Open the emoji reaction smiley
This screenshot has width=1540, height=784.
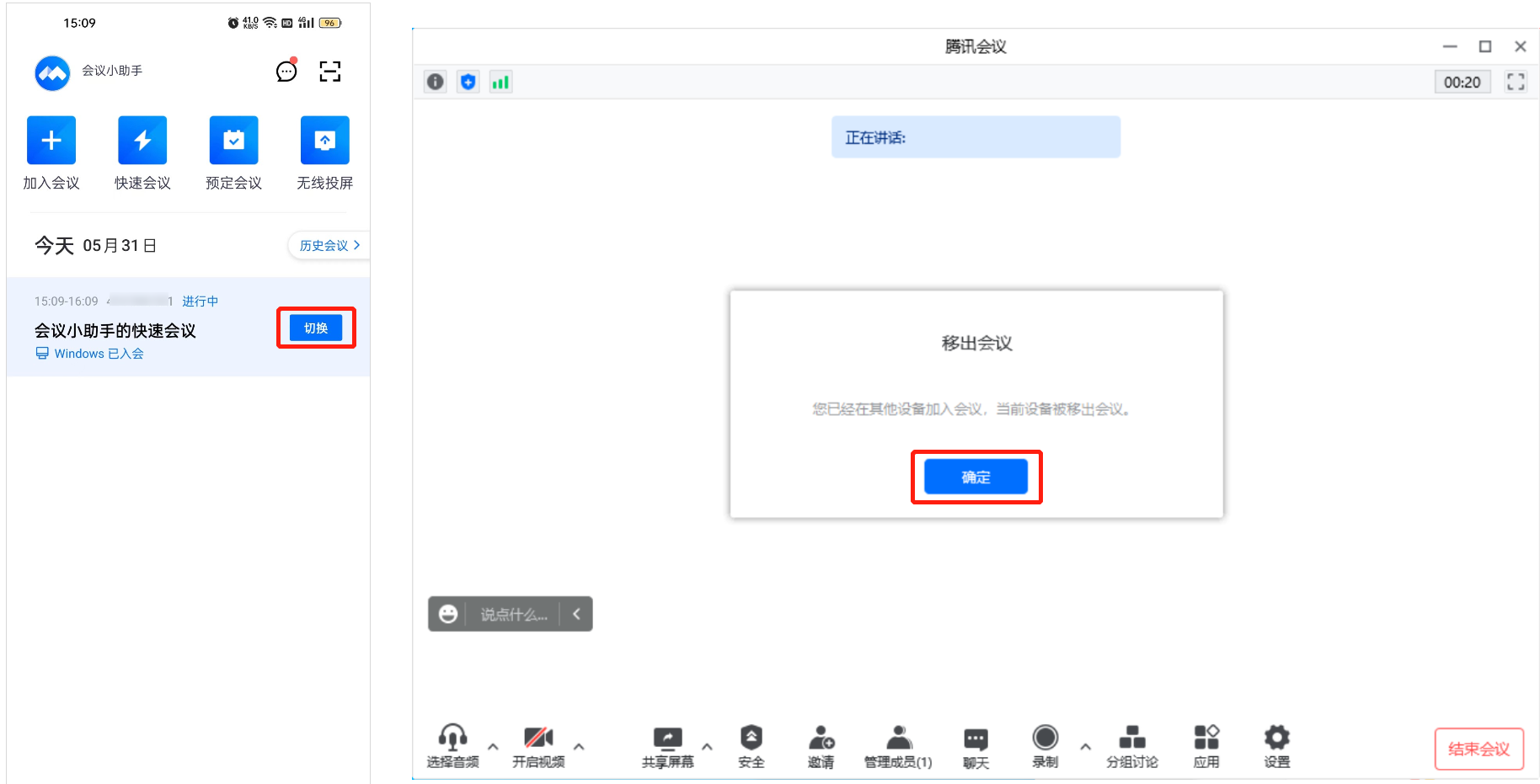coord(448,614)
